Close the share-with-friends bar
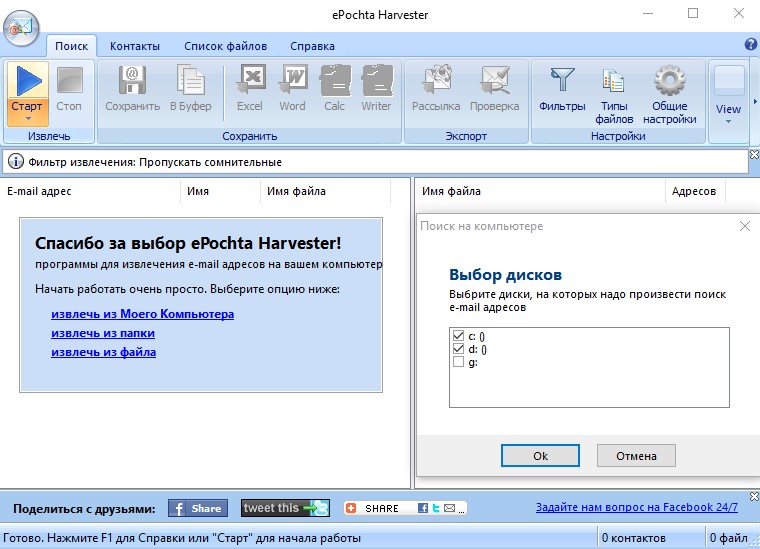 (754, 497)
